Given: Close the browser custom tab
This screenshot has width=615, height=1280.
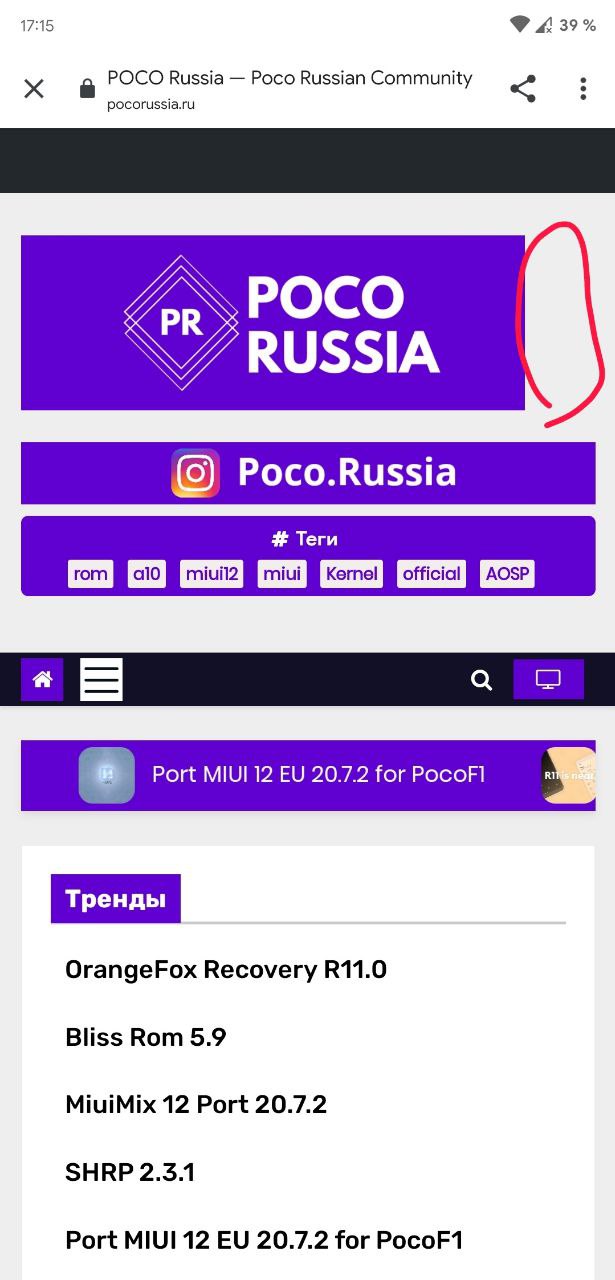Looking at the screenshot, I should 34,89.
